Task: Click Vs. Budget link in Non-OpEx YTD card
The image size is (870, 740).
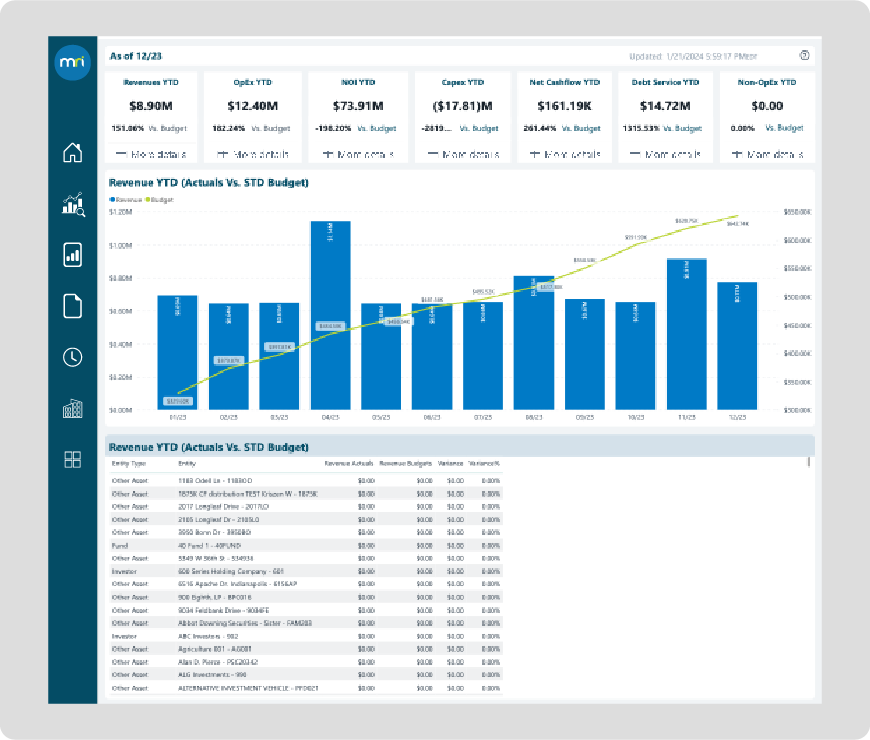Action: point(784,128)
